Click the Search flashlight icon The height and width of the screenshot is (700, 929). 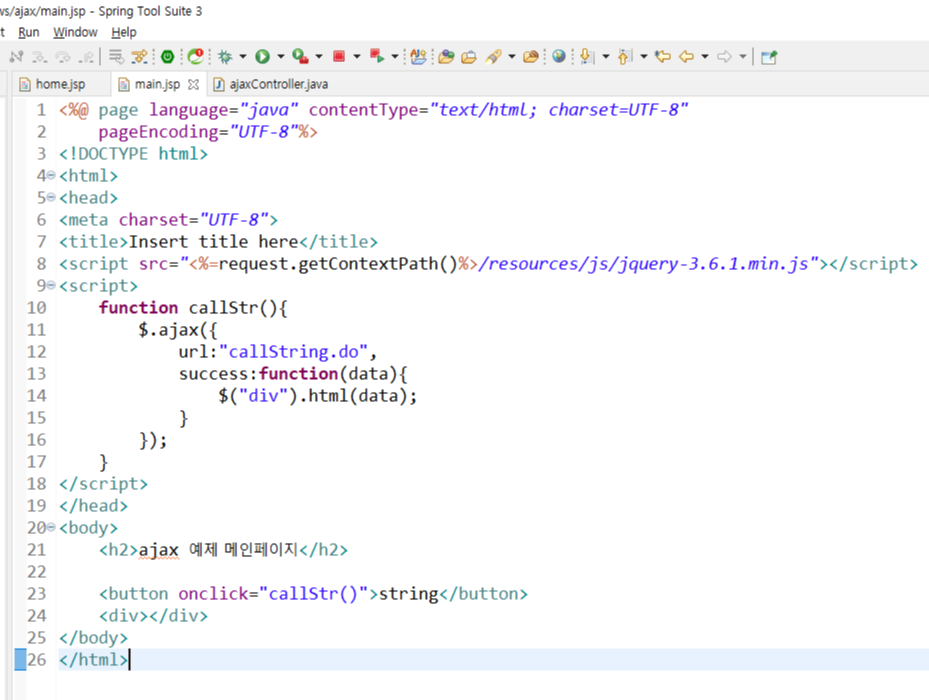click(x=494, y=57)
